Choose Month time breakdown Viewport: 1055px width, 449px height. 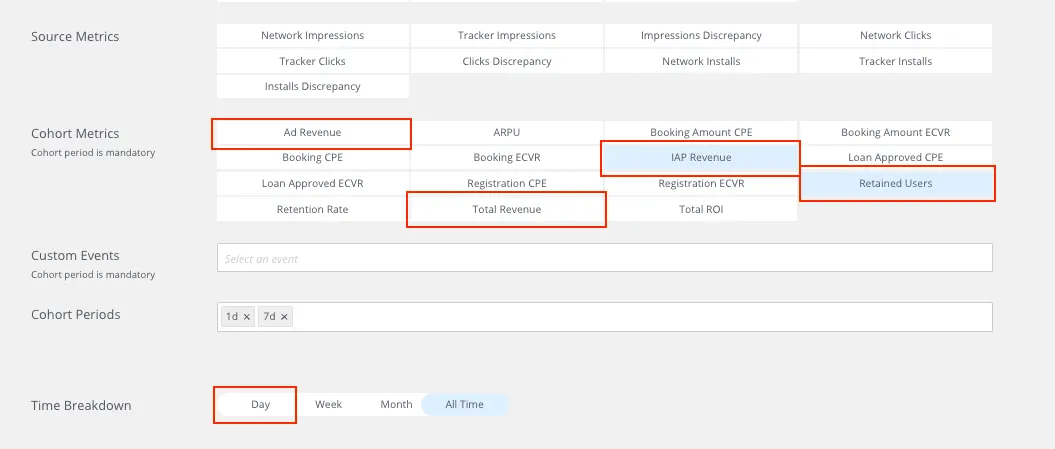(396, 405)
